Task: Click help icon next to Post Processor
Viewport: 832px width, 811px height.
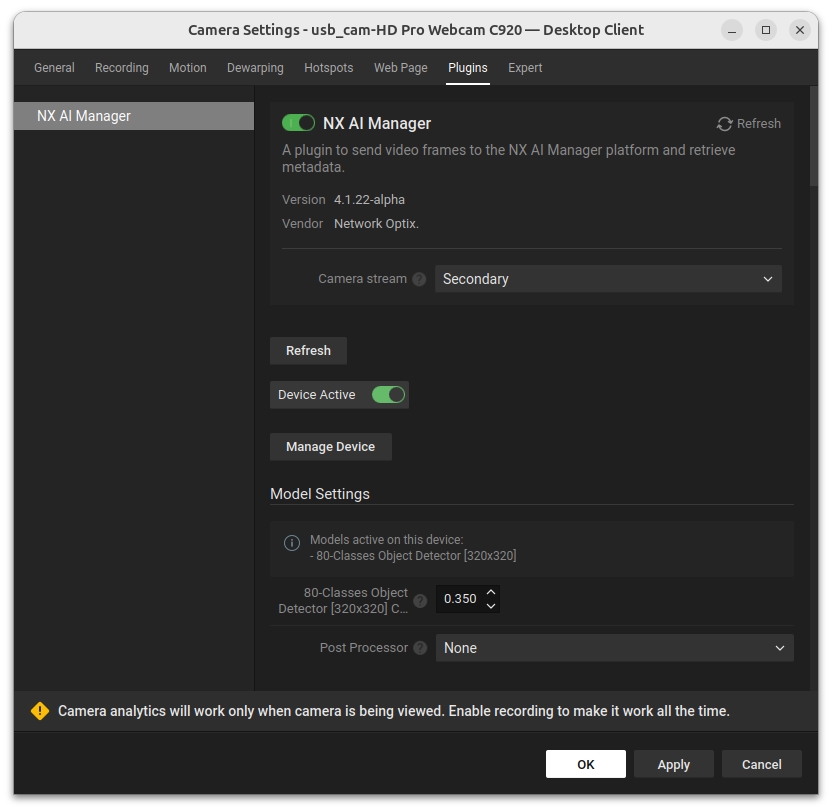Action: [x=420, y=648]
